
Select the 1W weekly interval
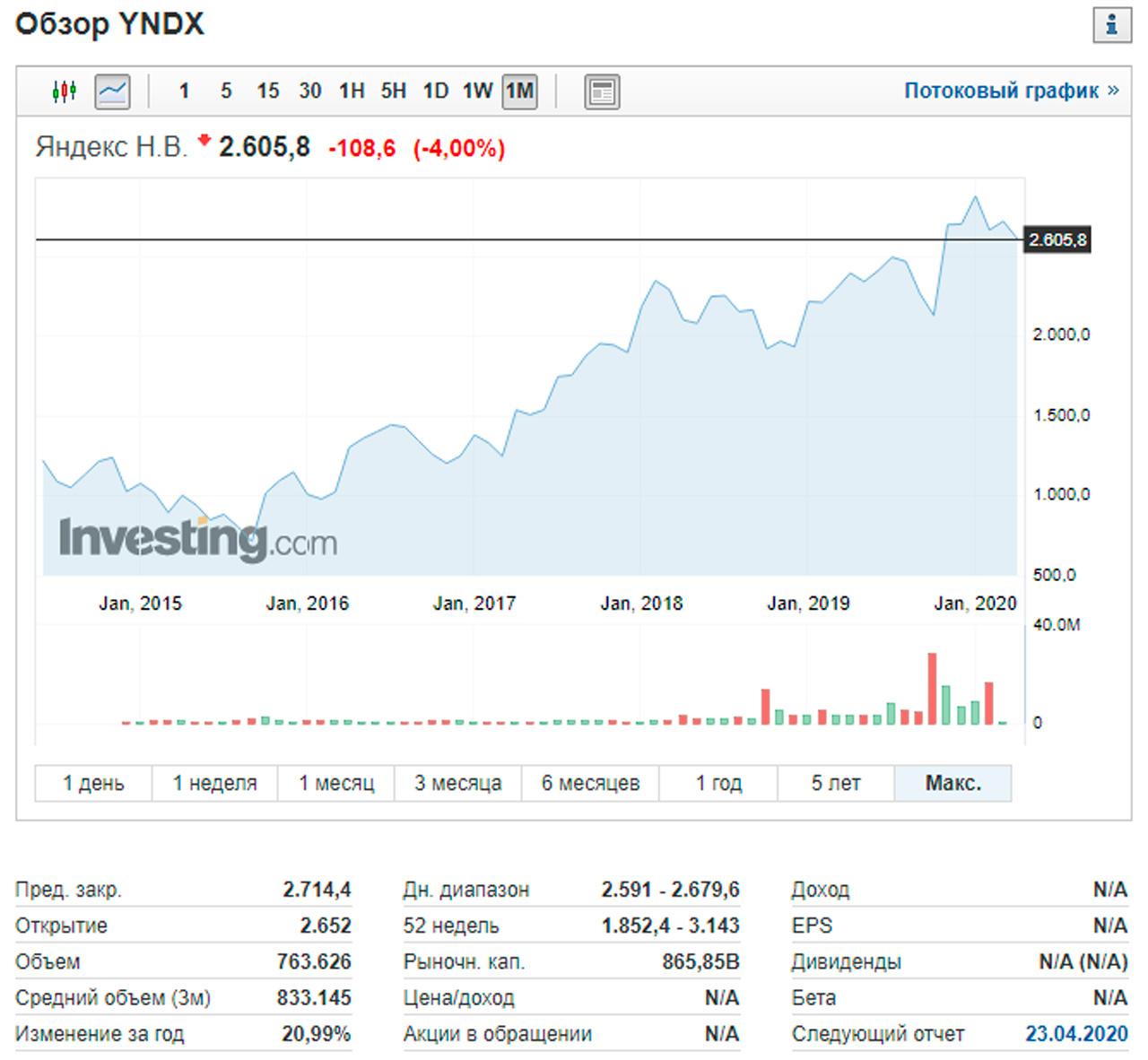click(477, 91)
